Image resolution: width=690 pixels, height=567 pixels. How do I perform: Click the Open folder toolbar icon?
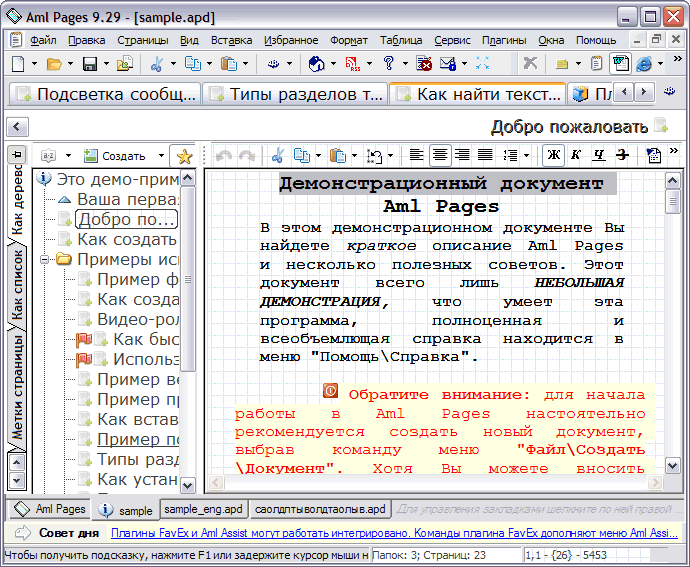tap(54, 64)
